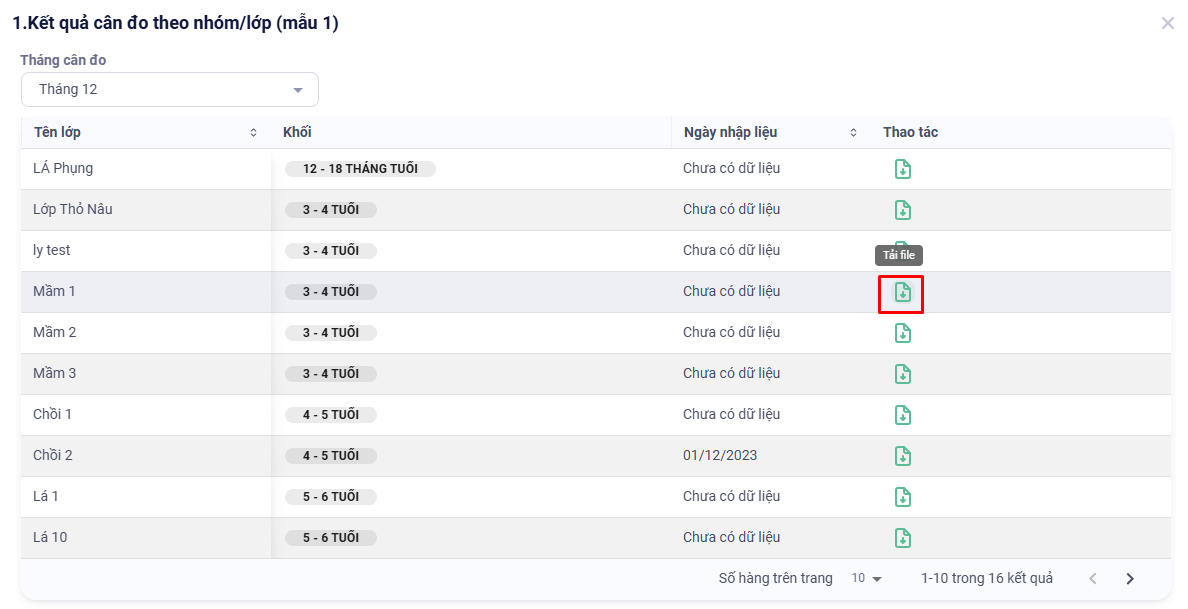This screenshot has height=609, width=1188.
Task: Download file for Mầm 3 class
Action: 902,374
